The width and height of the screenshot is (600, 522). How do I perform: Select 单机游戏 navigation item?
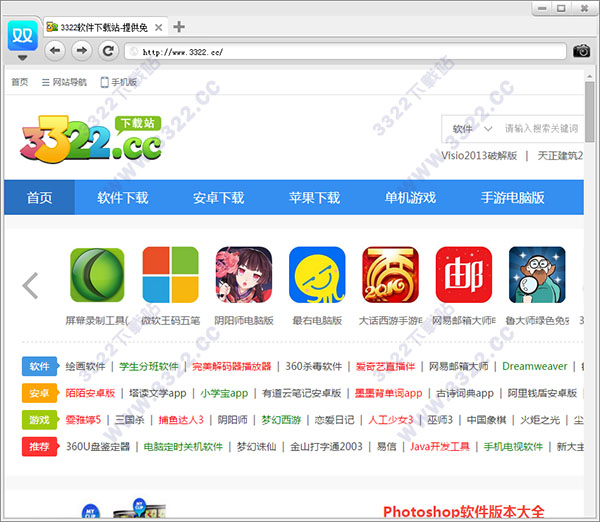tap(411, 197)
